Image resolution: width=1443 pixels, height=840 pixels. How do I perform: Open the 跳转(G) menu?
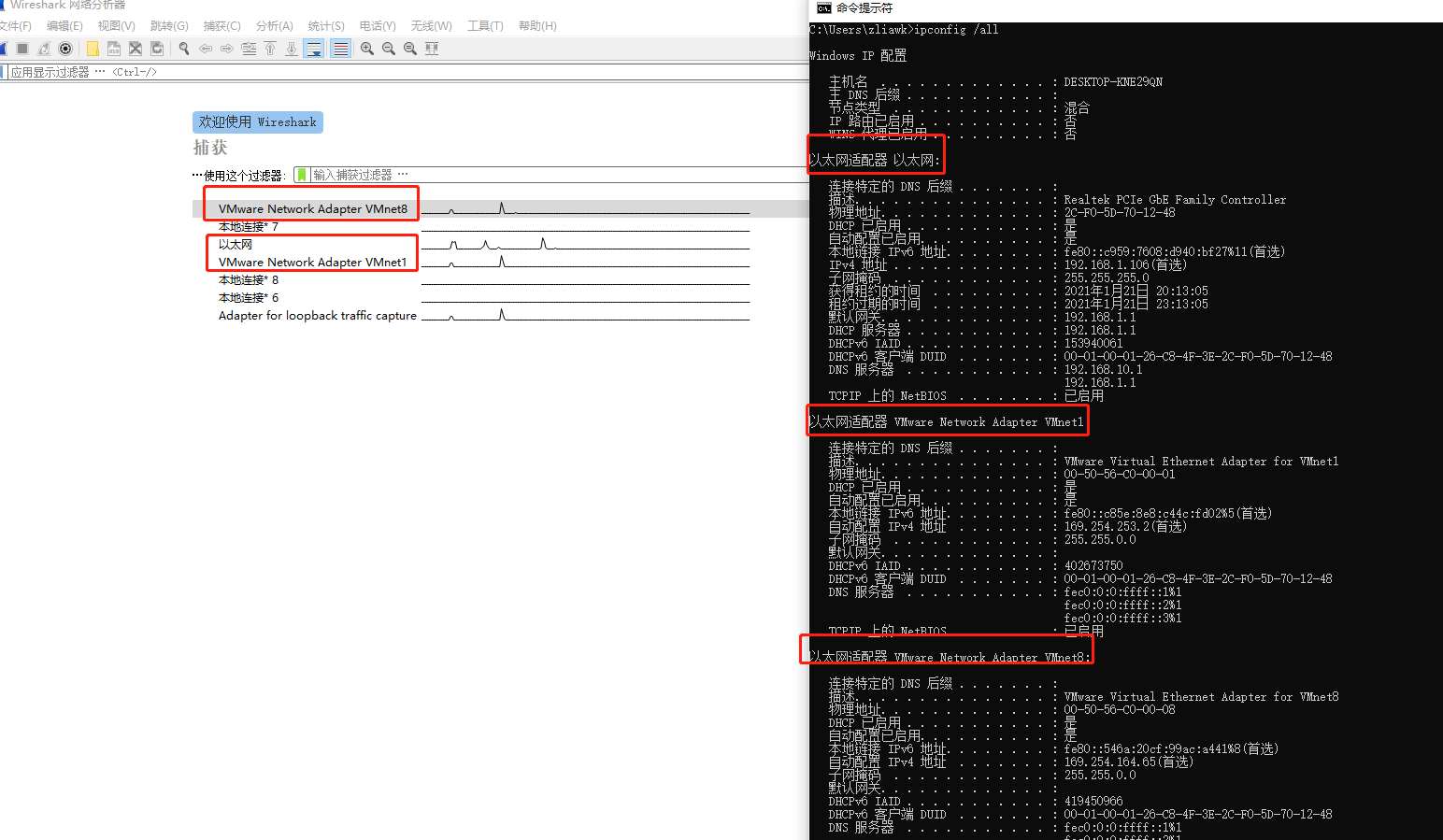click(169, 26)
